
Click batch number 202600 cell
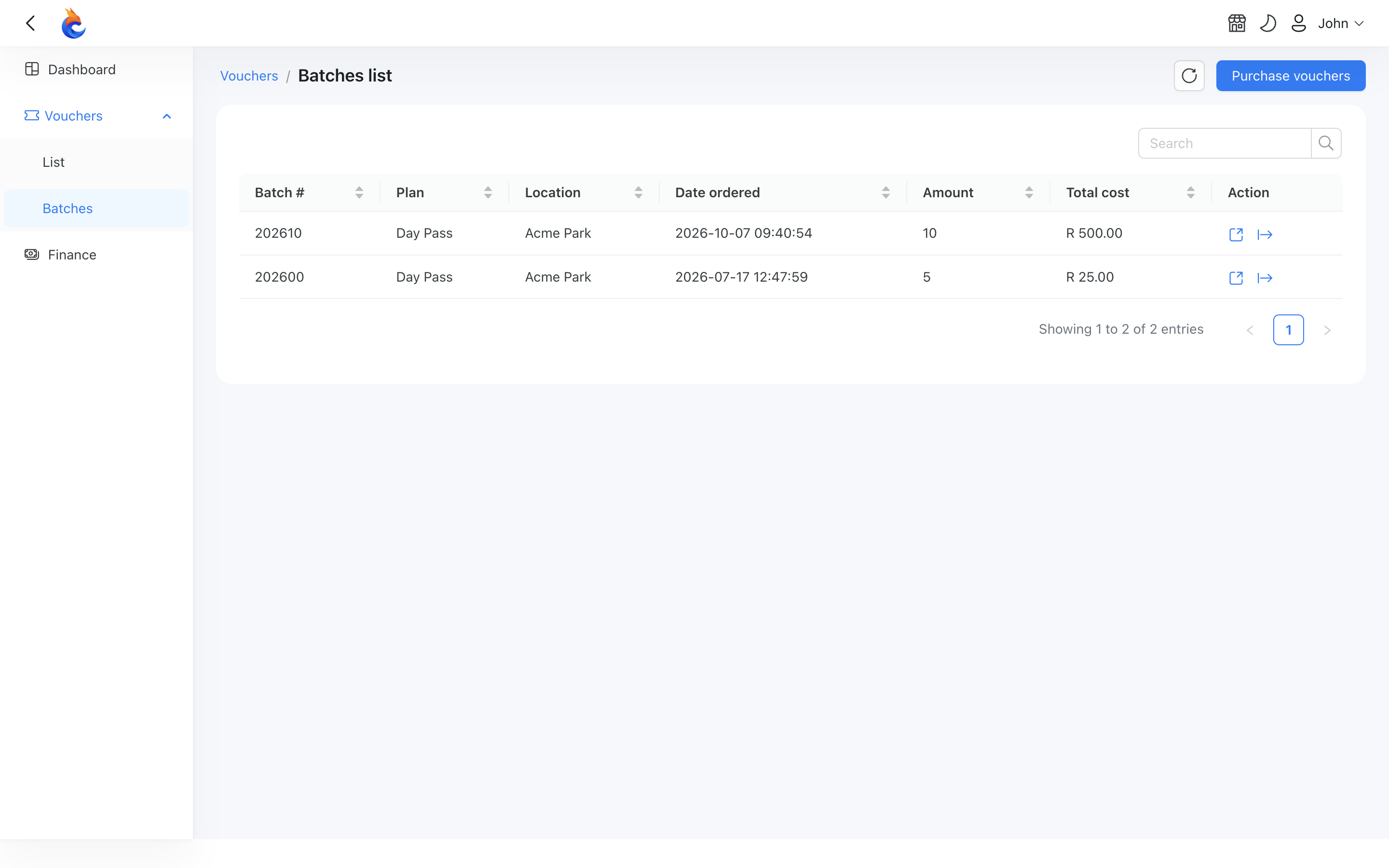pyautogui.click(x=280, y=277)
